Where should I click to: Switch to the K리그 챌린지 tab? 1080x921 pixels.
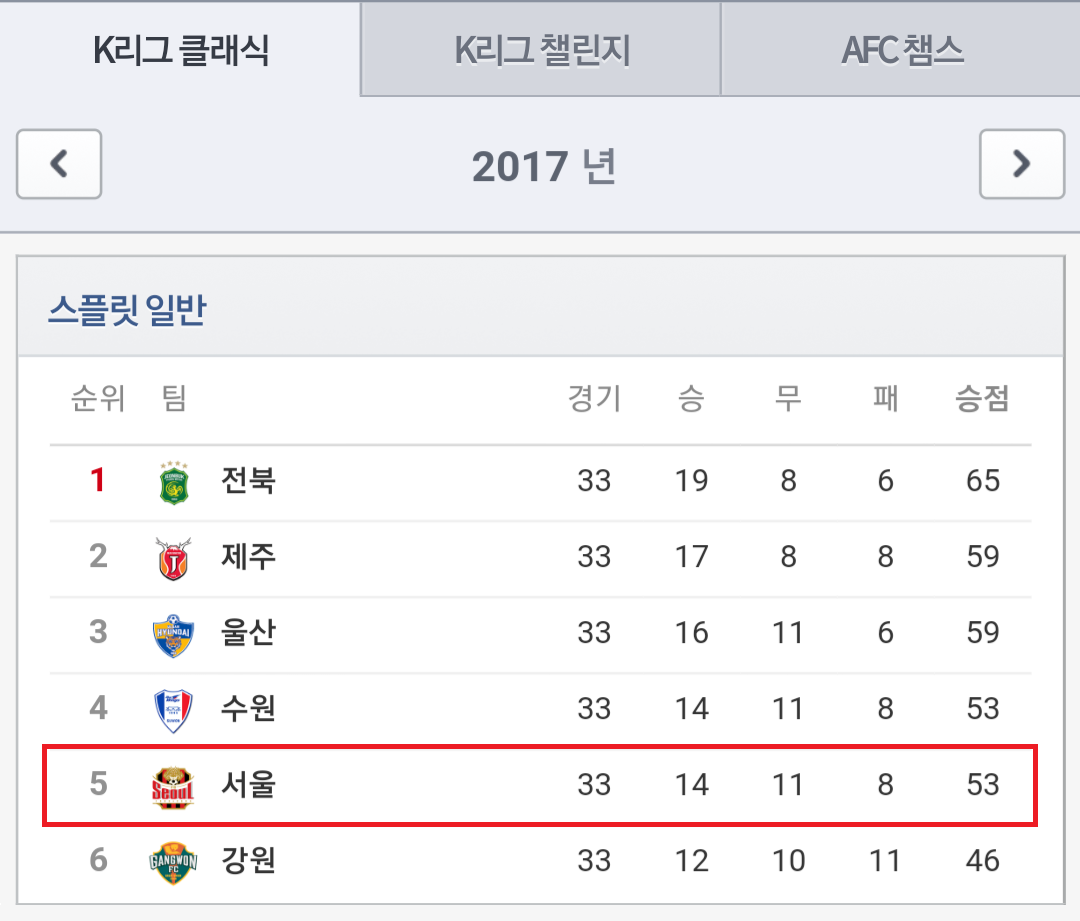coord(541,50)
